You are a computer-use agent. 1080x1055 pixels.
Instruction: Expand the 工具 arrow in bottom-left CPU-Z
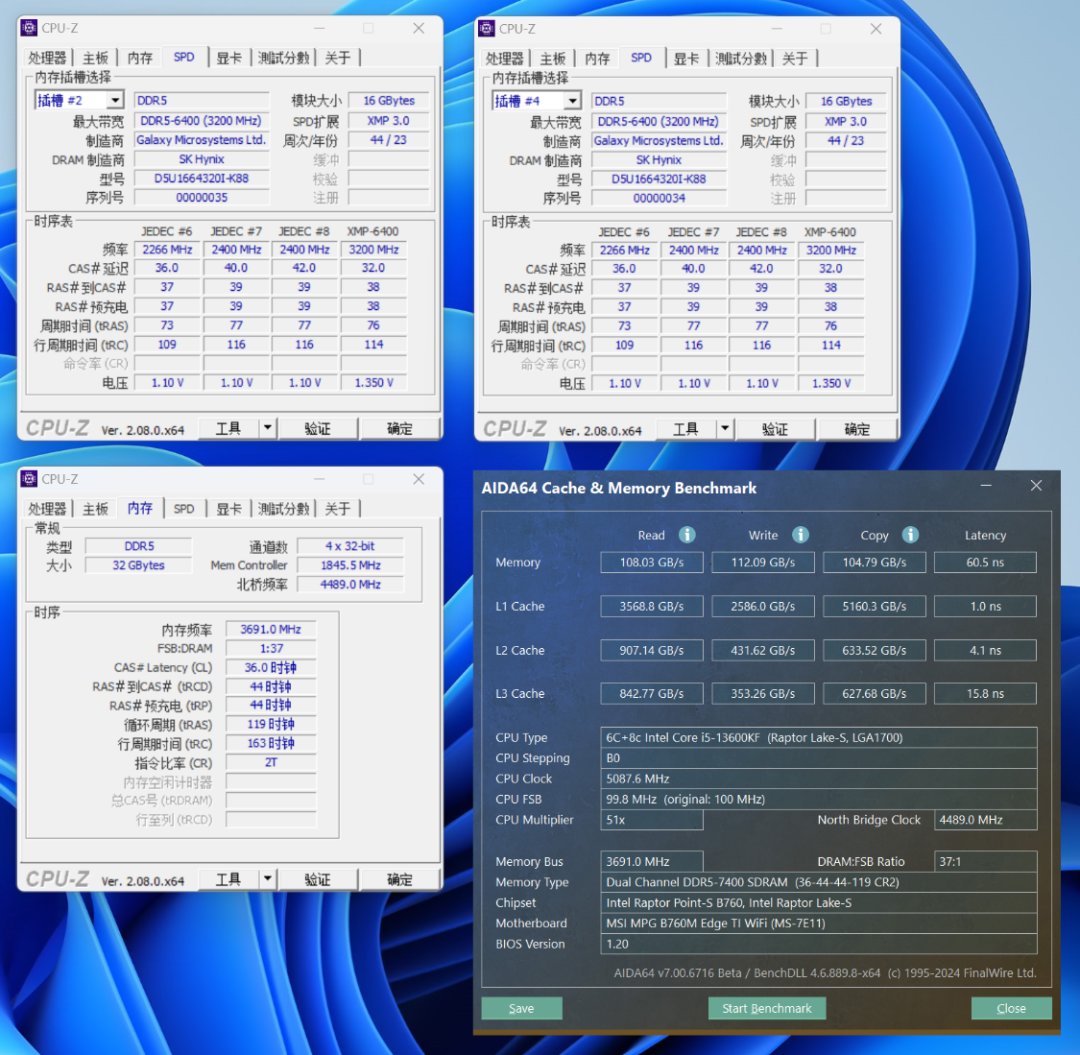click(x=267, y=879)
